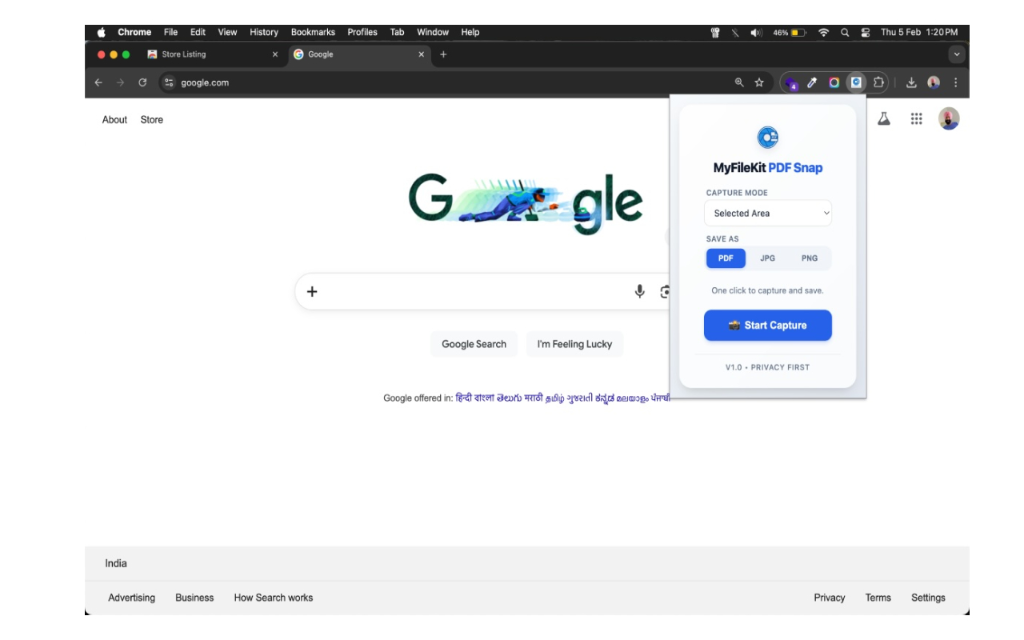Select PDF as save format

tap(726, 258)
